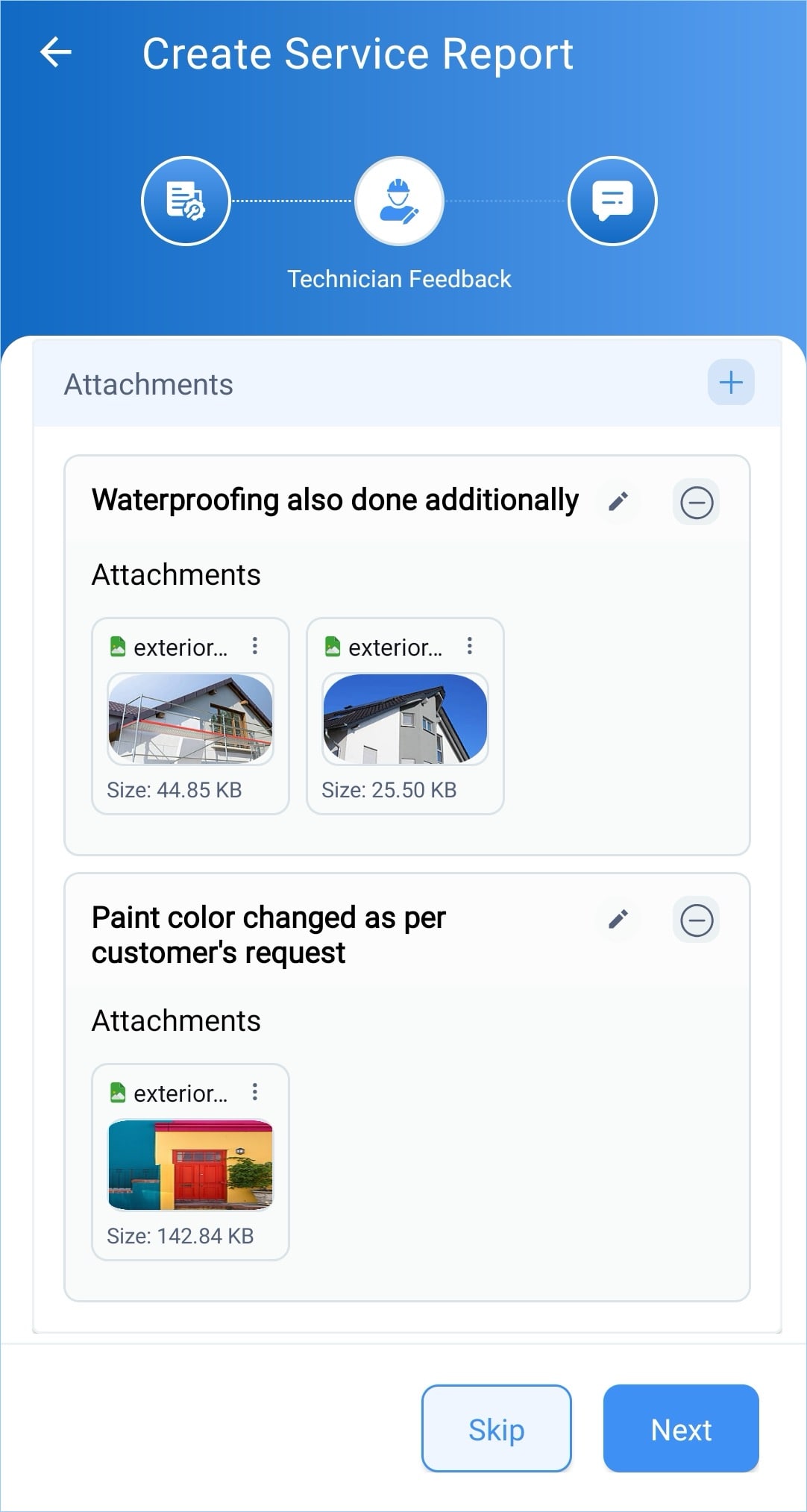This screenshot has height=1512, width=807.
Task: Remove the Paint color changed entry
Action: (697, 920)
